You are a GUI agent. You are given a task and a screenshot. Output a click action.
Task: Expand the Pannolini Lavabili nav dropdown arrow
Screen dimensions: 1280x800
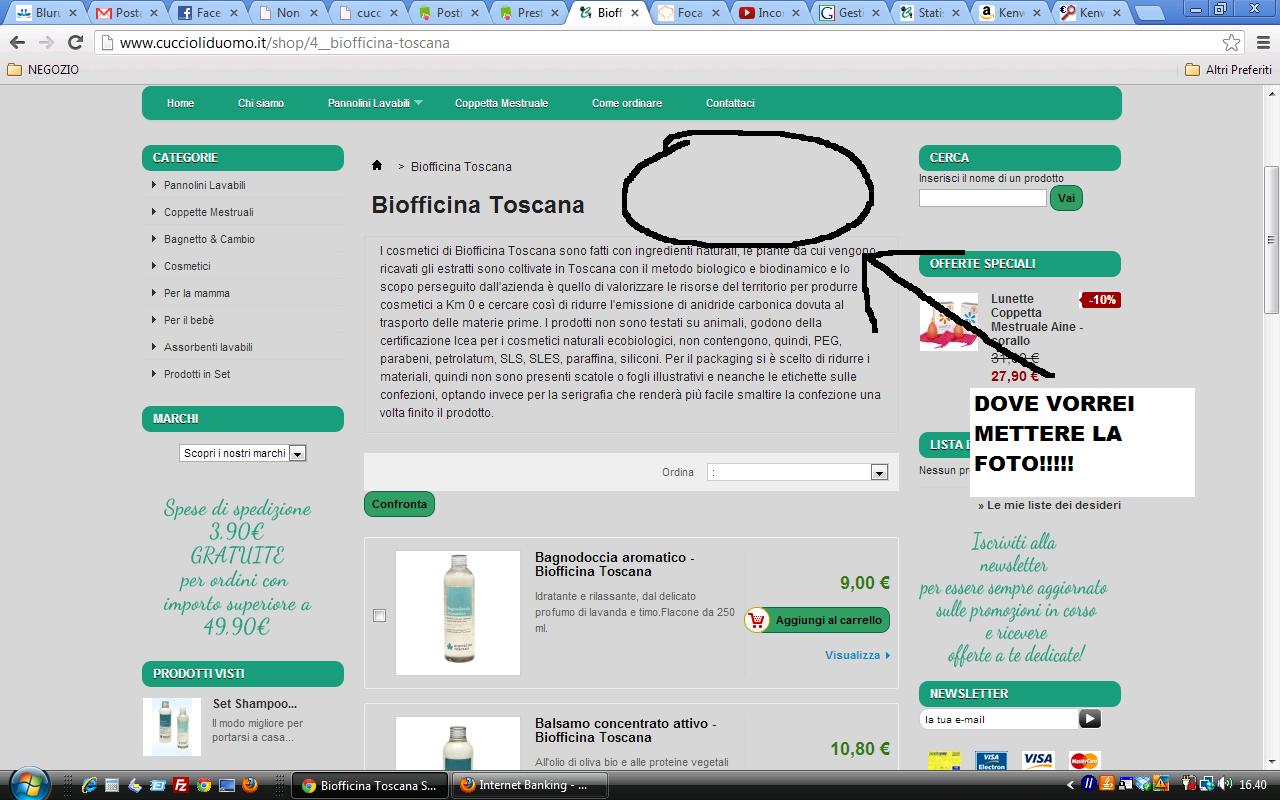tap(418, 103)
